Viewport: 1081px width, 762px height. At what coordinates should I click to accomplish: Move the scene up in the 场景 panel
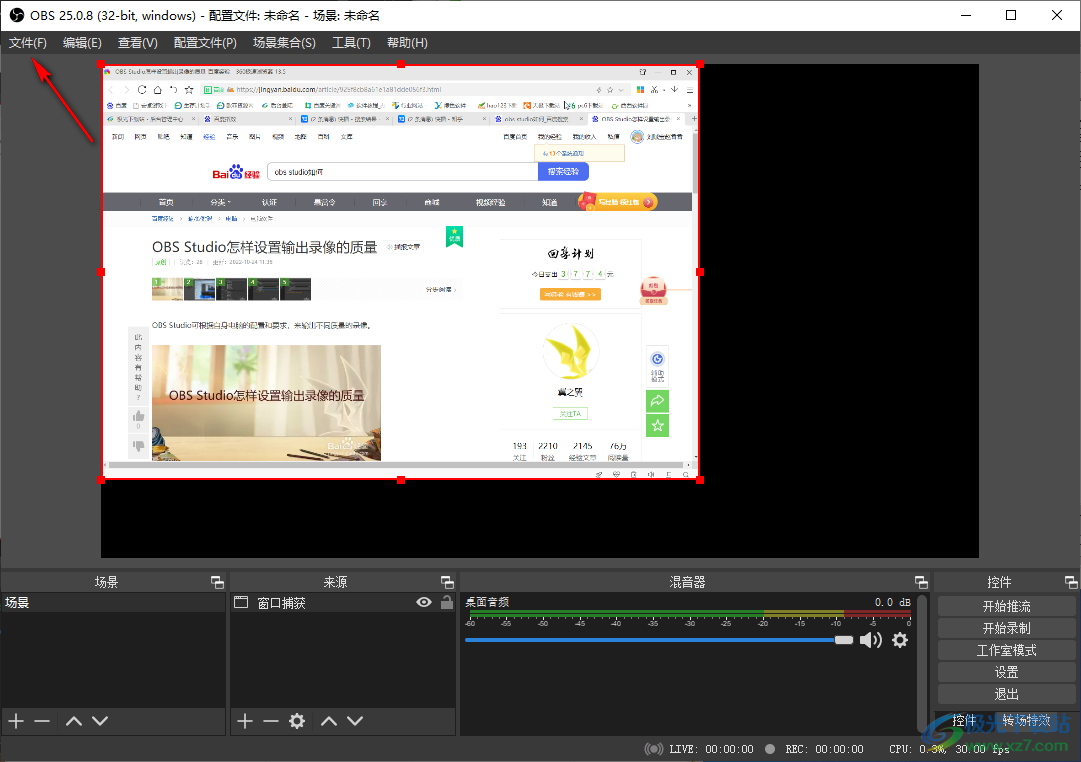coord(74,721)
